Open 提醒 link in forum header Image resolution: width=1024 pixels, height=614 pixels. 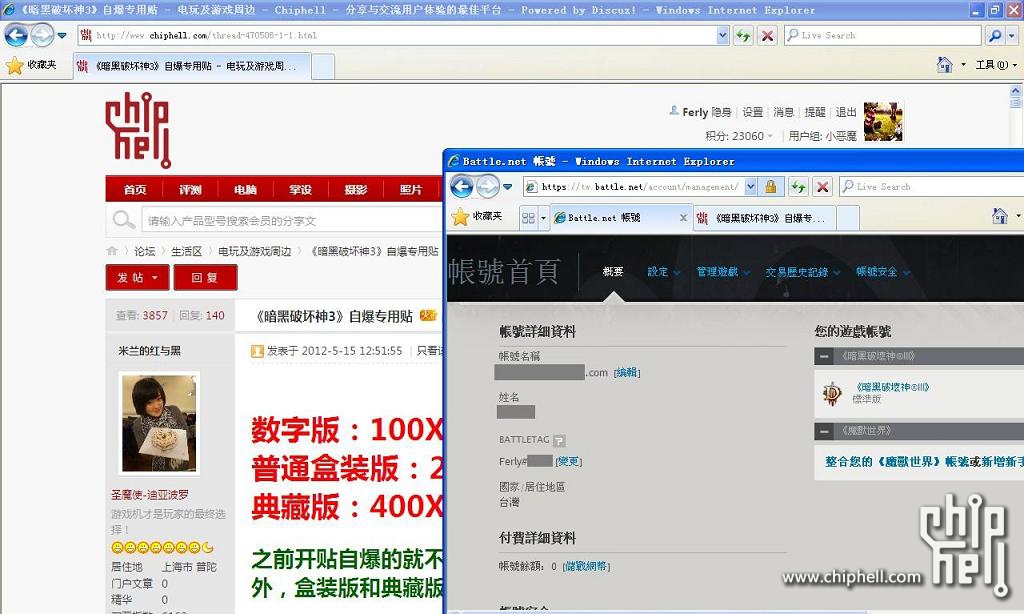pos(815,112)
